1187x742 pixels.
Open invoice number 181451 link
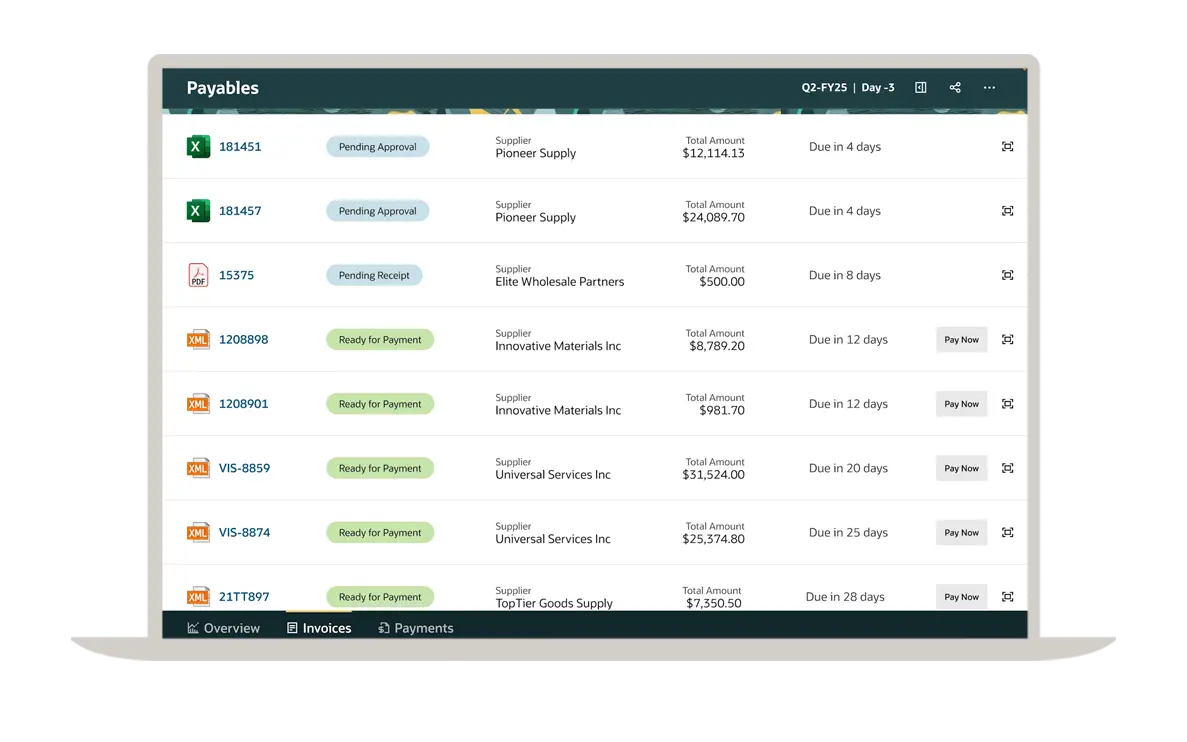pos(240,147)
